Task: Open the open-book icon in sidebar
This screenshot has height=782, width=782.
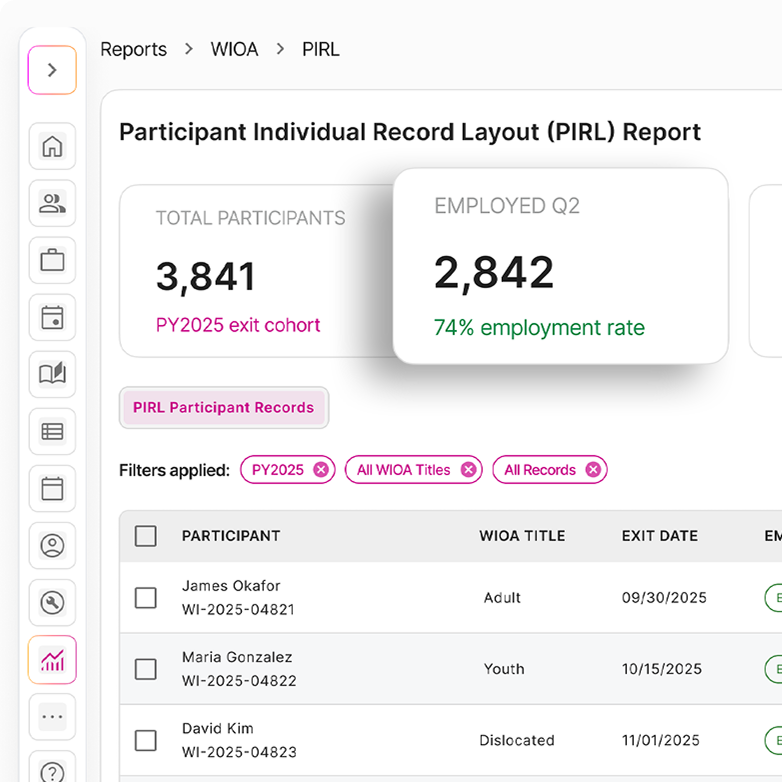Action: coord(52,375)
